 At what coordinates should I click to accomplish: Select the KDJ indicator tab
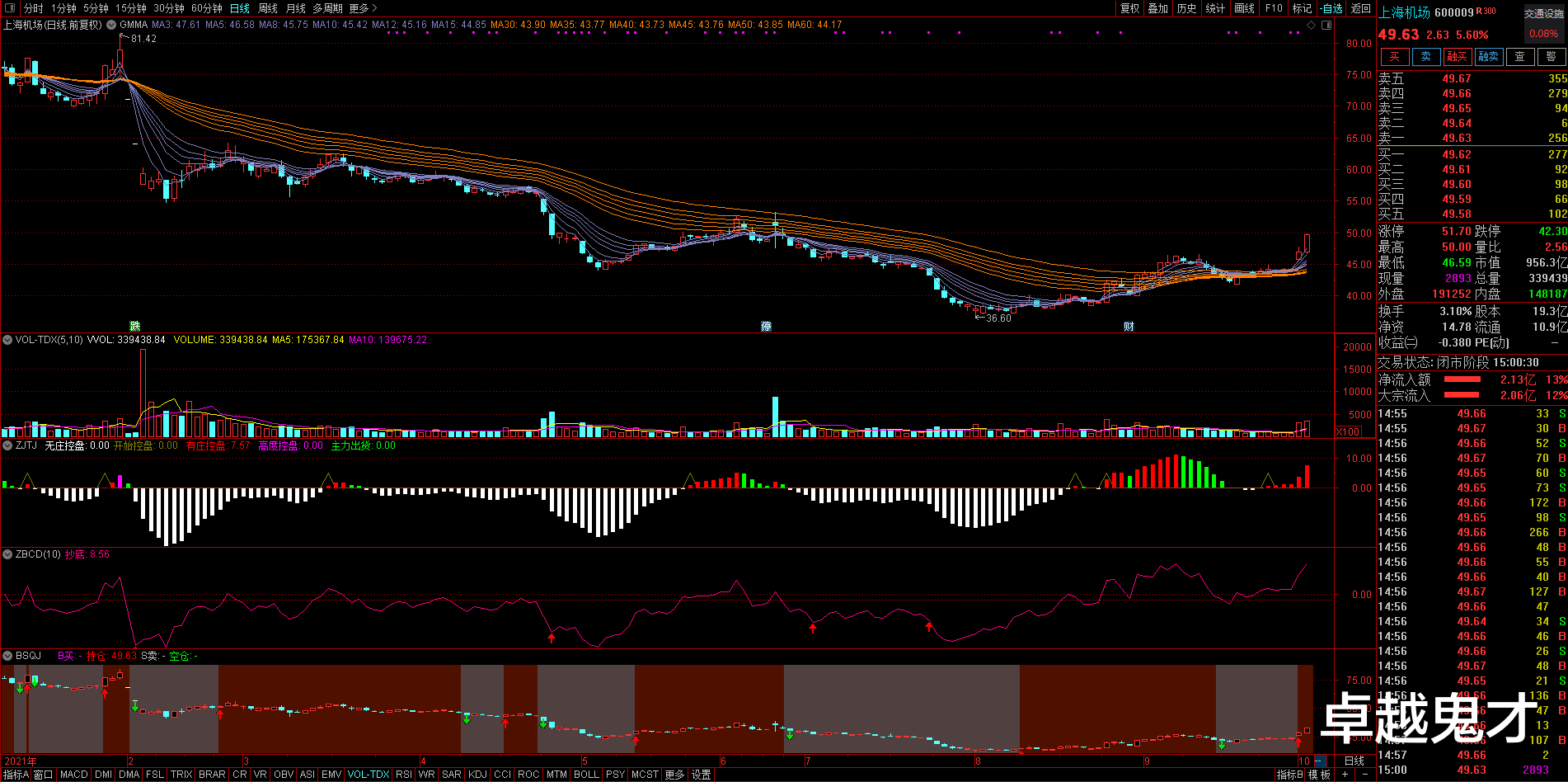tap(477, 775)
